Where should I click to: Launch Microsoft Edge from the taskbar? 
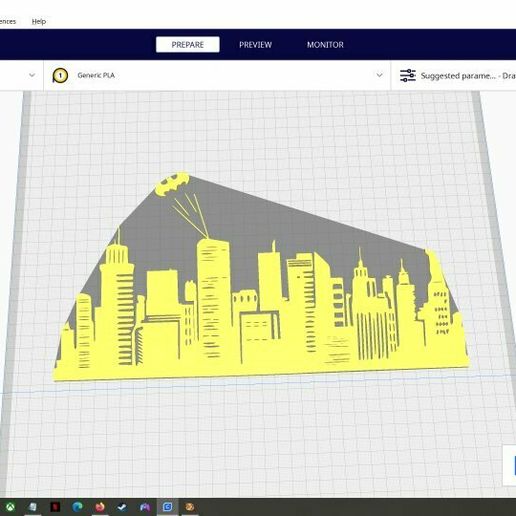click(x=77, y=507)
